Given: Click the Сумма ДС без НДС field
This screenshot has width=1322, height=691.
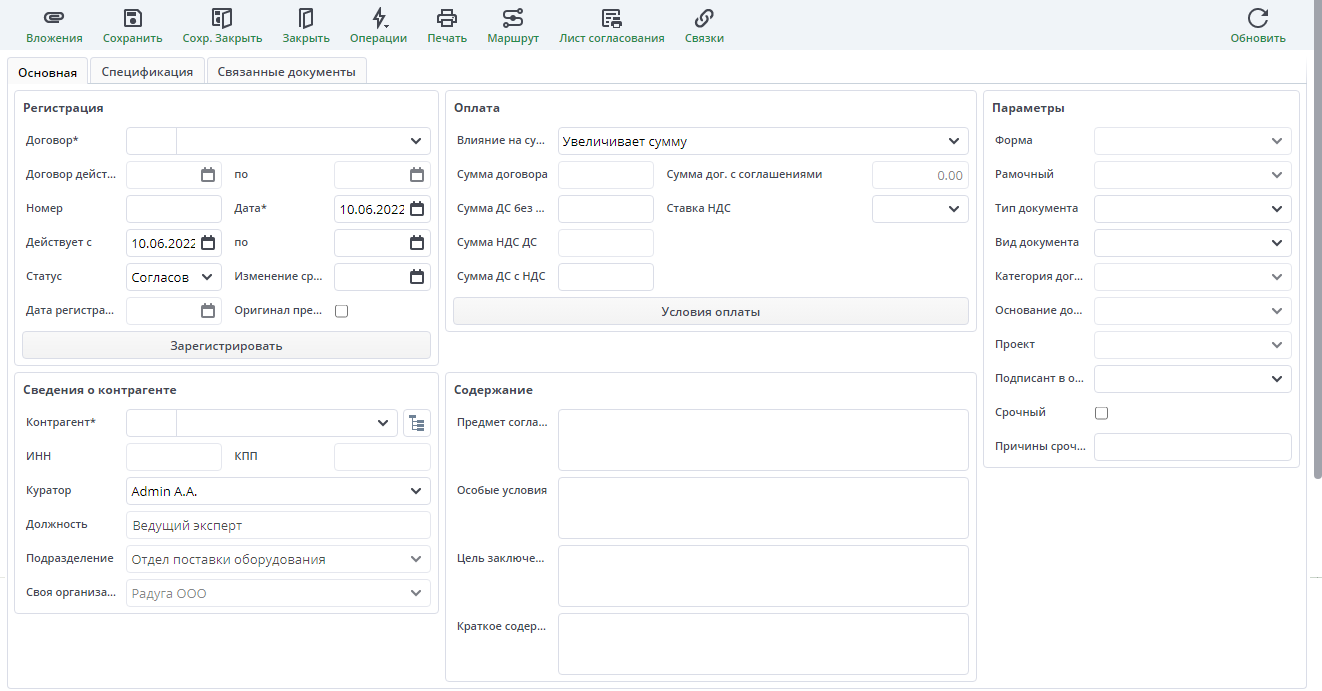Looking at the screenshot, I should [606, 209].
